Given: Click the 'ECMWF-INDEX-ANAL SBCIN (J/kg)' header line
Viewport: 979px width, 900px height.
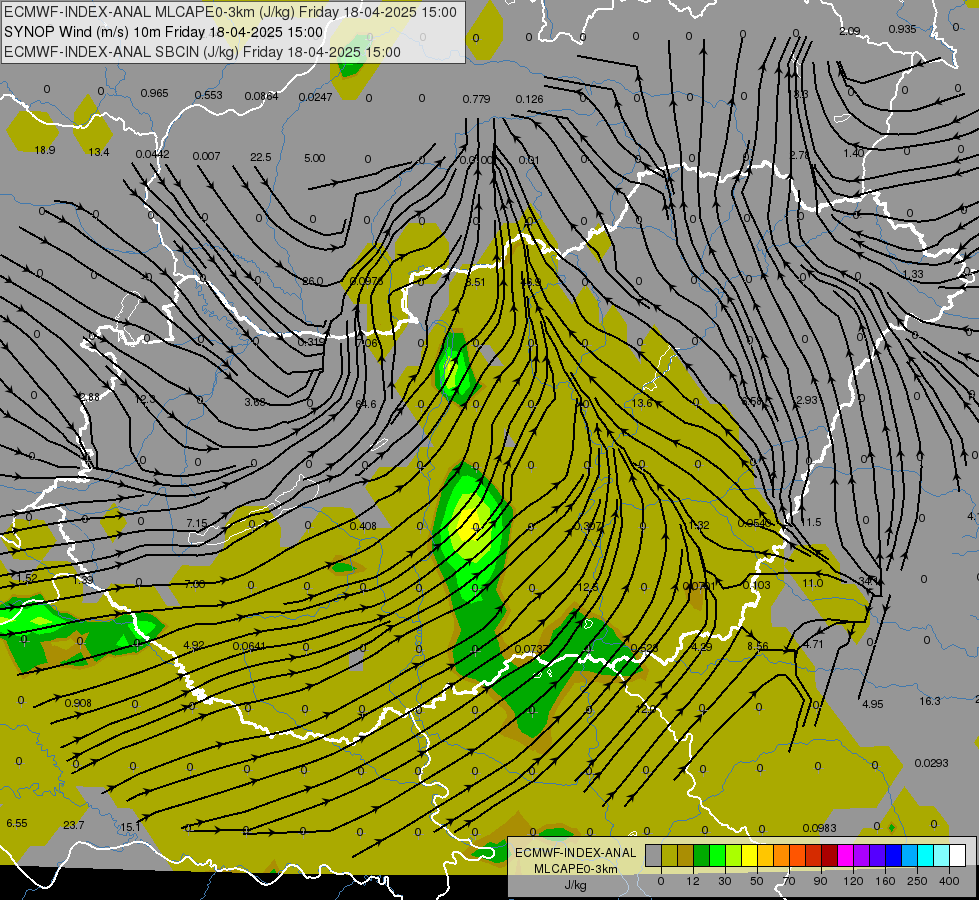Looking at the screenshot, I should click(202, 52).
